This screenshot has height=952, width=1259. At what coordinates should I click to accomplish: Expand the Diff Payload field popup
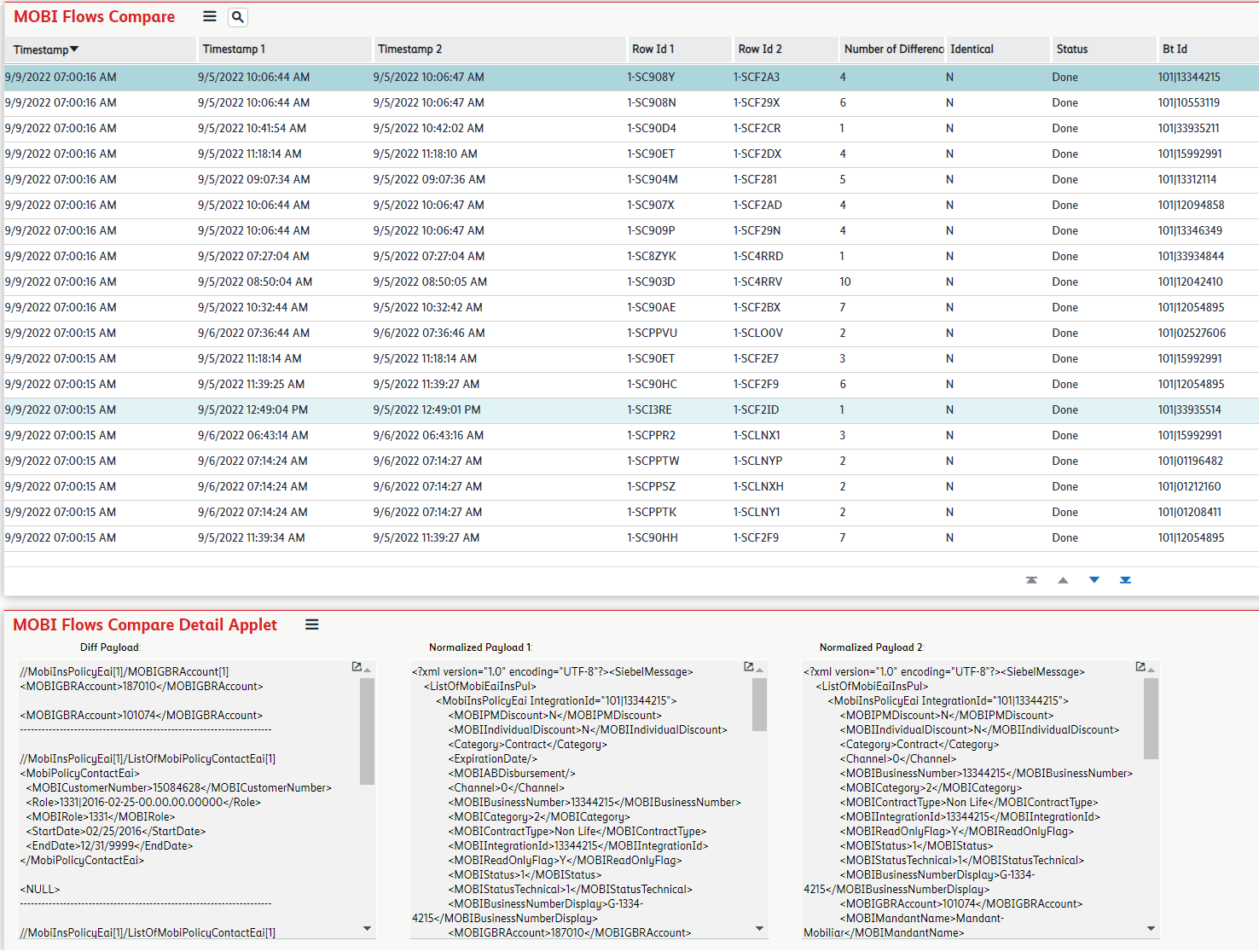point(357,667)
